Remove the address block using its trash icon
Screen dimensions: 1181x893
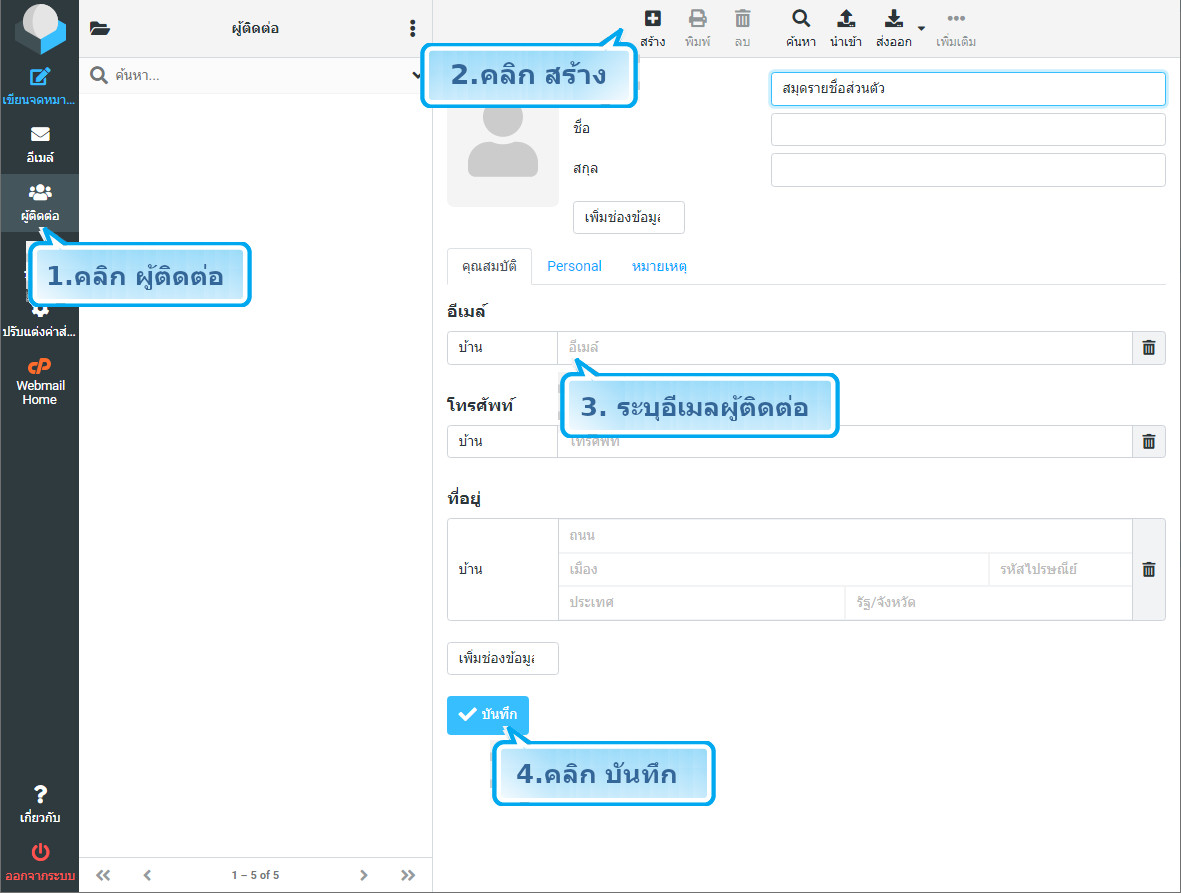pyautogui.click(x=1148, y=570)
